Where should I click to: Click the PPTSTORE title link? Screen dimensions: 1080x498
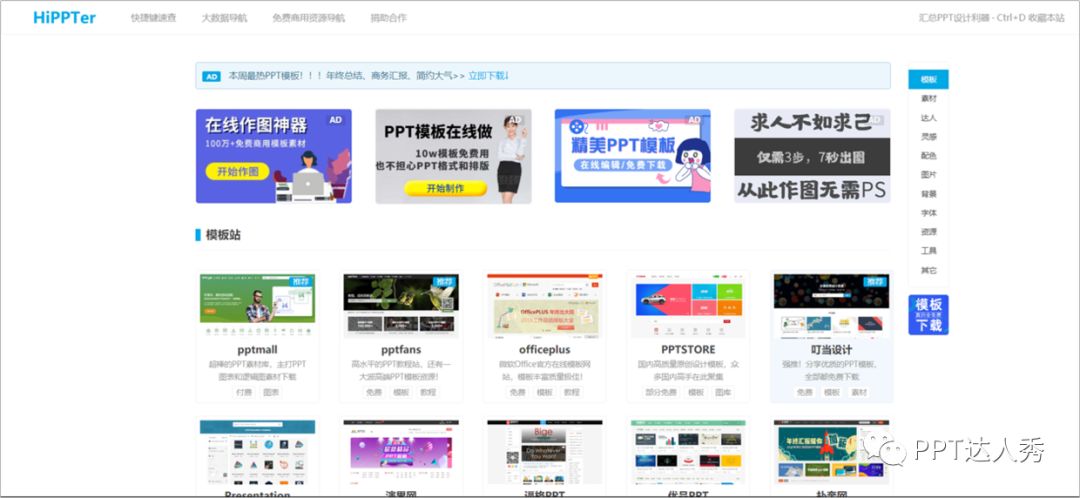point(688,349)
